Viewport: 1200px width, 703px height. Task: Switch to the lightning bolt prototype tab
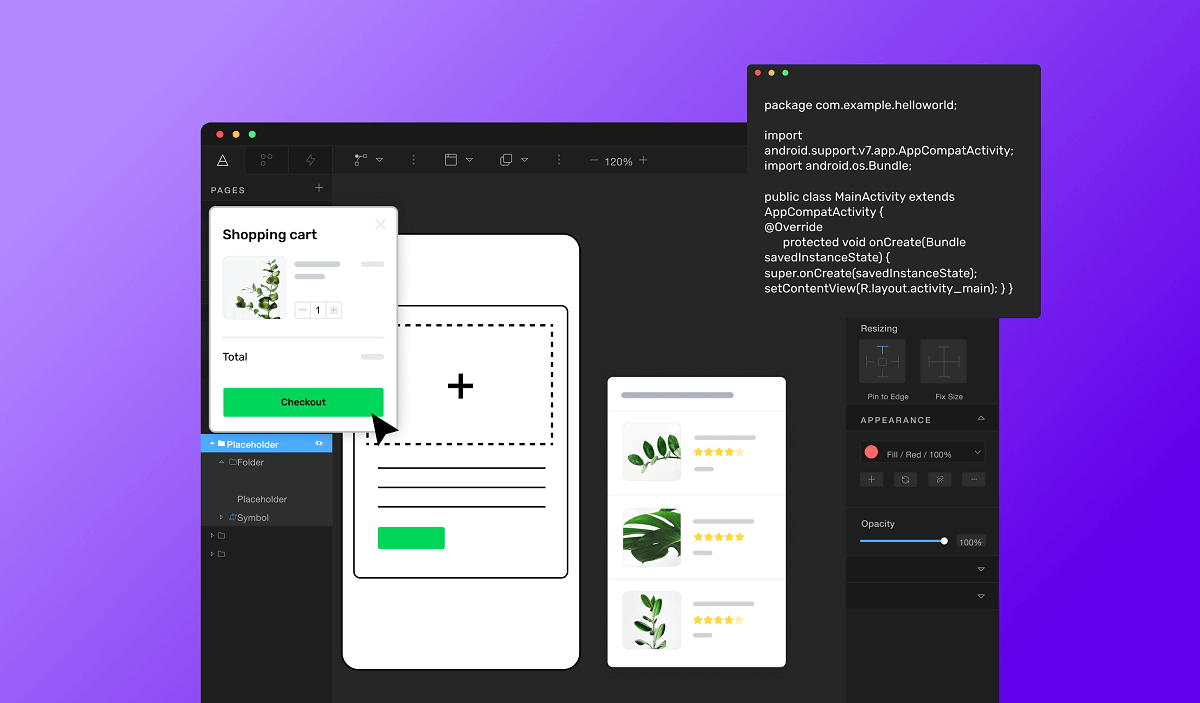(x=310, y=160)
